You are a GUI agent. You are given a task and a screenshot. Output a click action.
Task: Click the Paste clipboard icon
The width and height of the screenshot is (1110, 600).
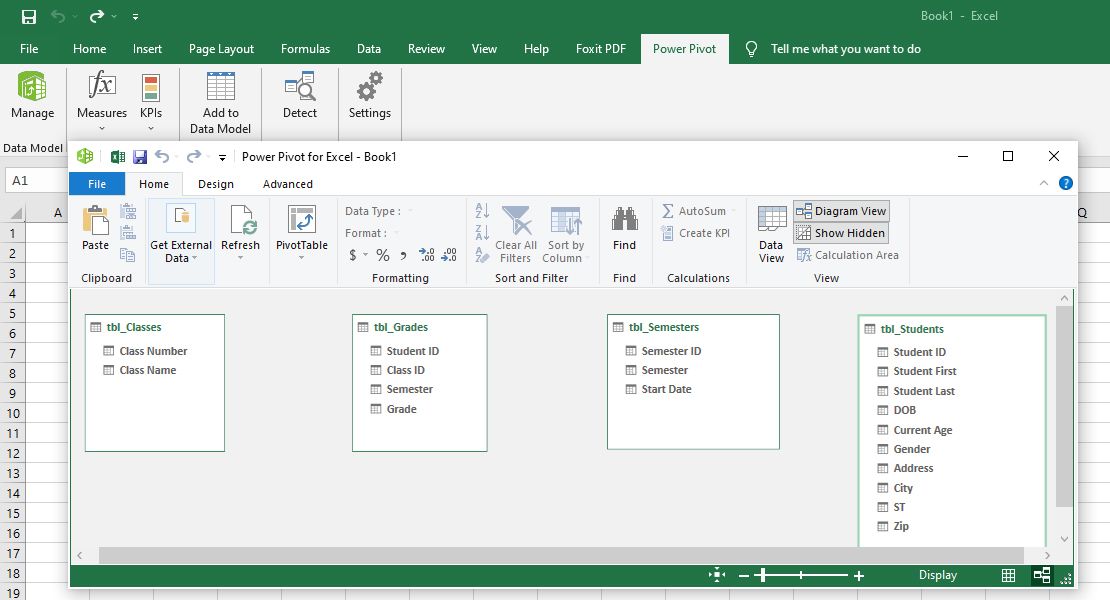[95, 222]
